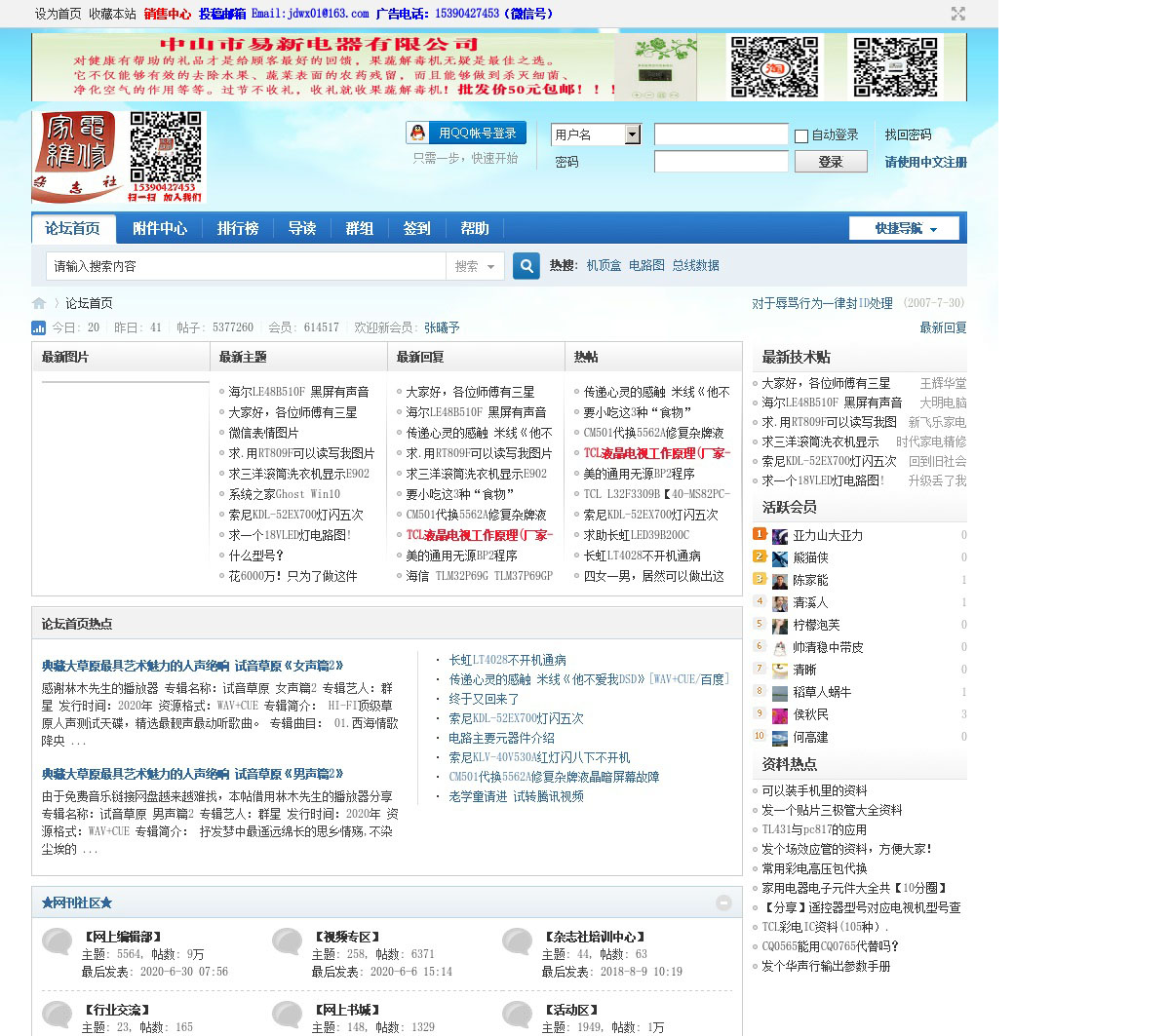Screen dimensions: 1170x1036
Task: Click avatar of member 陈家能
Action: tap(780, 581)
